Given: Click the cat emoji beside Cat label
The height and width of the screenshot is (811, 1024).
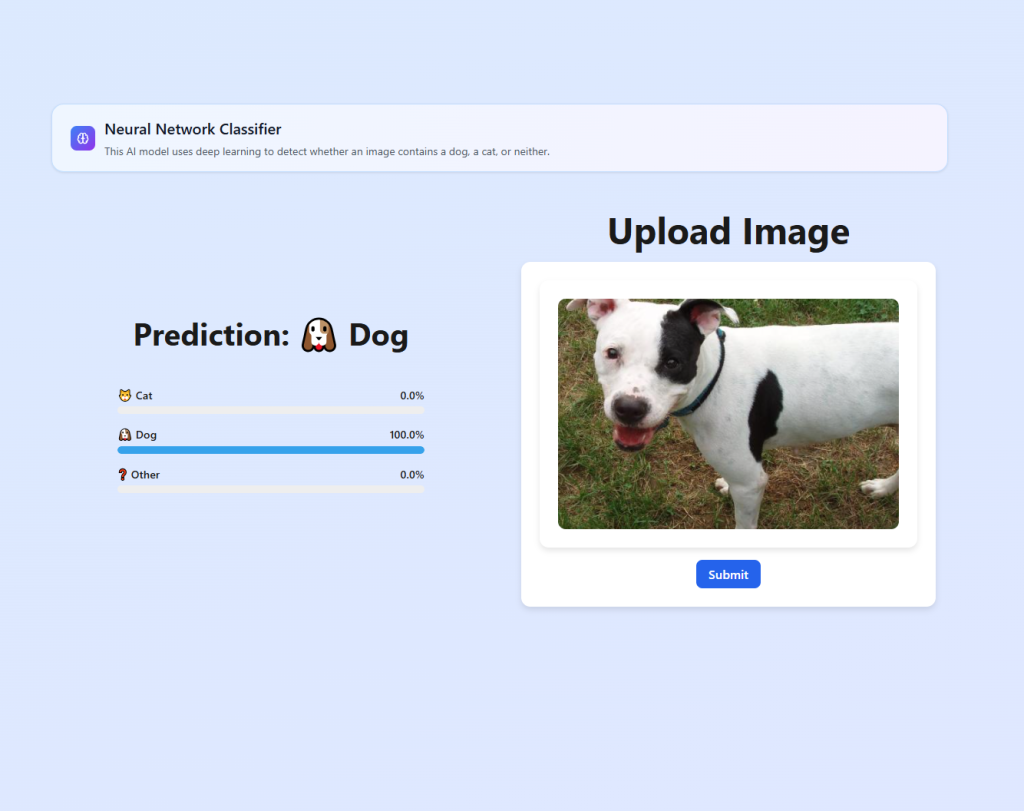Looking at the screenshot, I should 125,396.
